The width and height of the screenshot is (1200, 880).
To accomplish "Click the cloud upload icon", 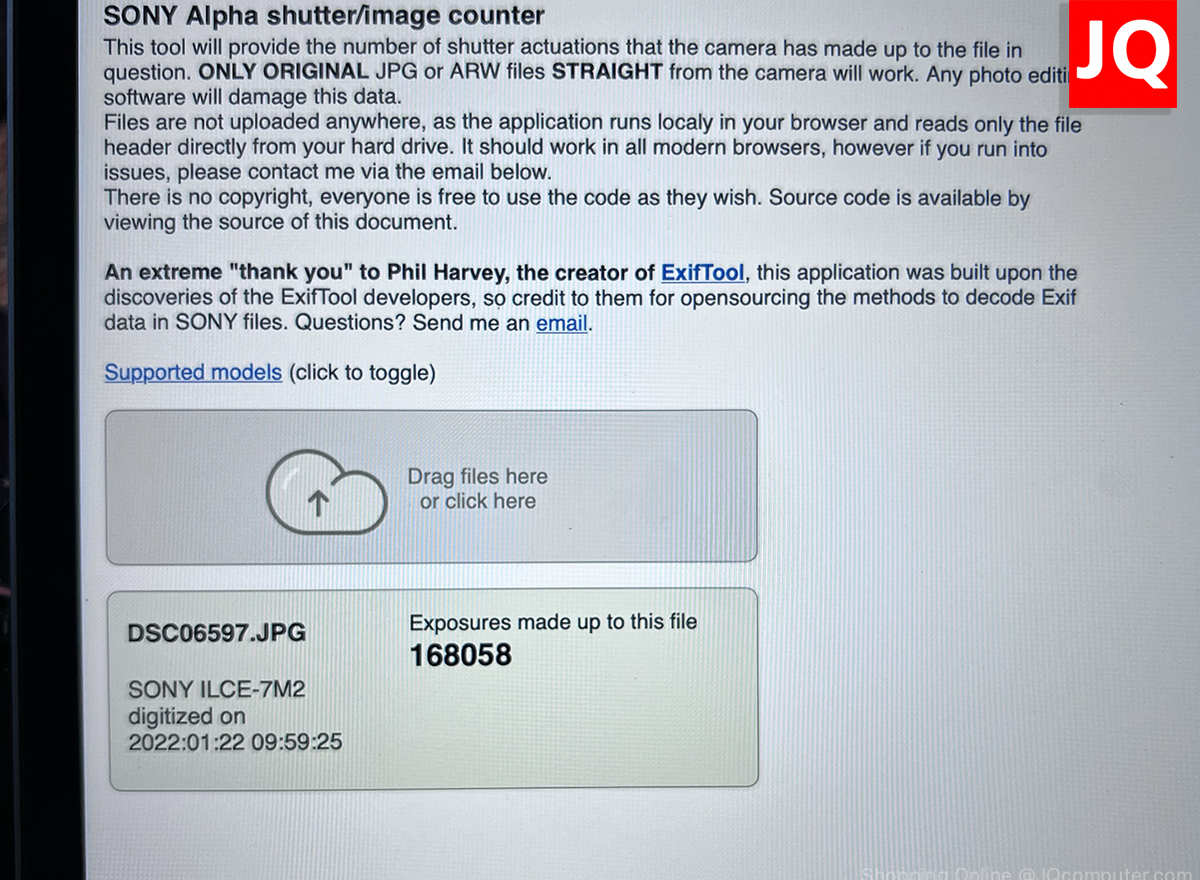I will (x=327, y=490).
